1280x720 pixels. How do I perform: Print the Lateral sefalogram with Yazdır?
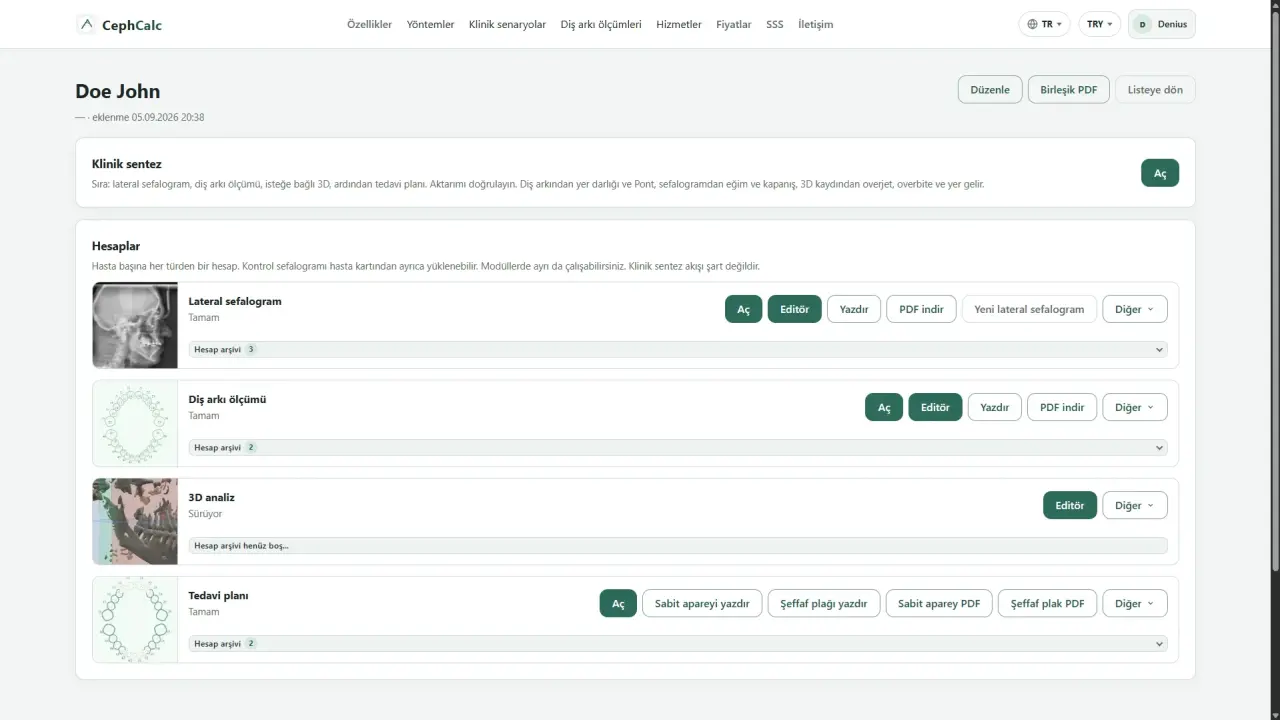(x=854, y=309)
